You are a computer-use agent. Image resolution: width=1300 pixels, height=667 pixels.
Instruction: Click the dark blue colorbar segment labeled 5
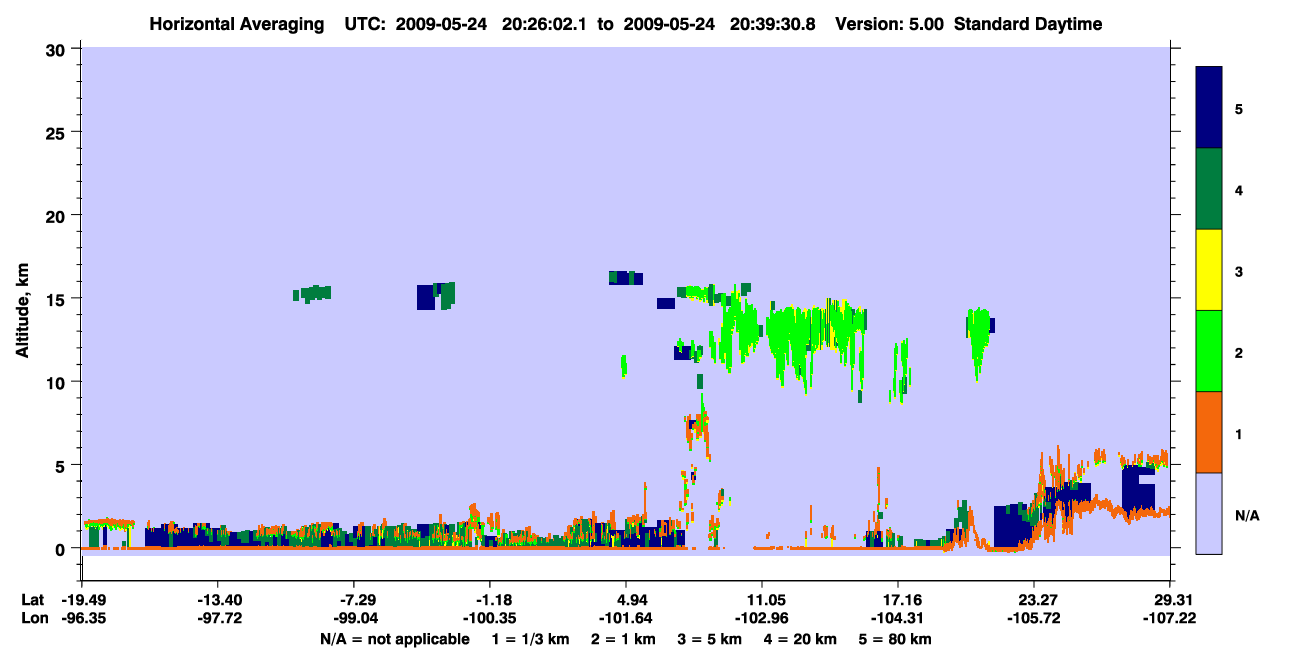(x=1209, y=108)
